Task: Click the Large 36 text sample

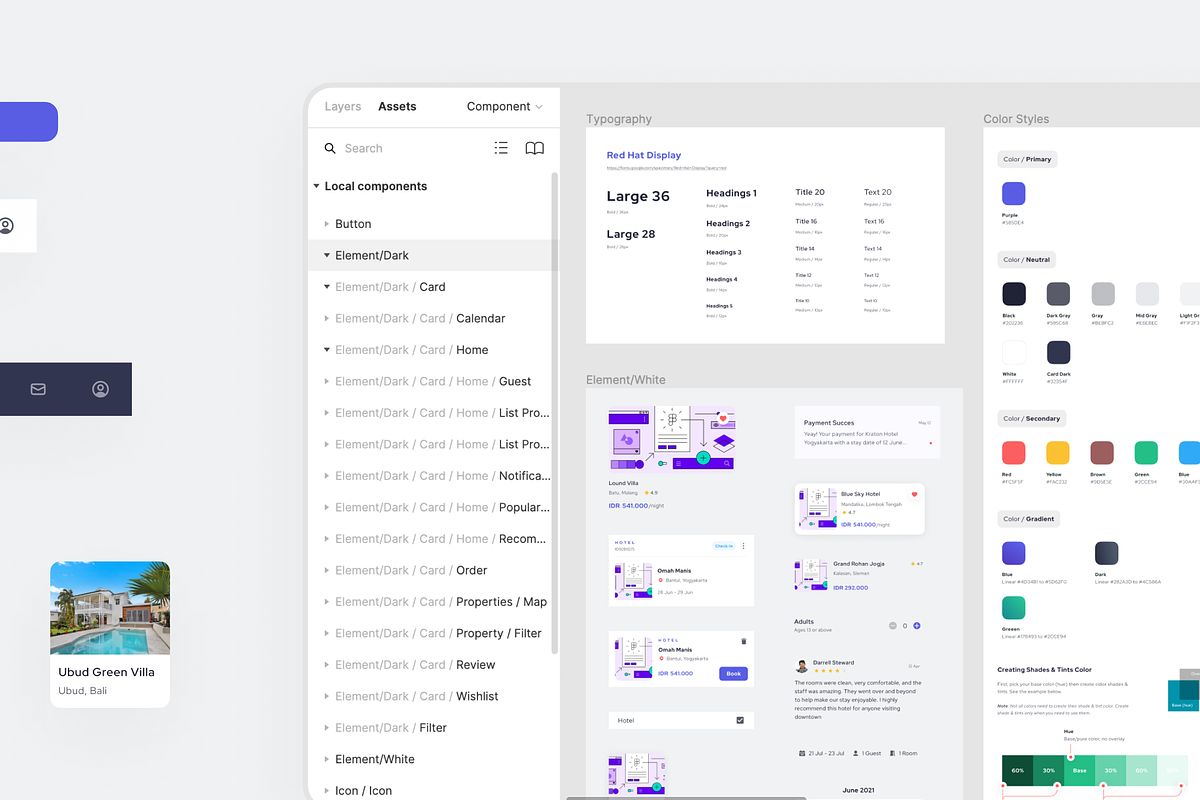Action: tap(638, 196)
